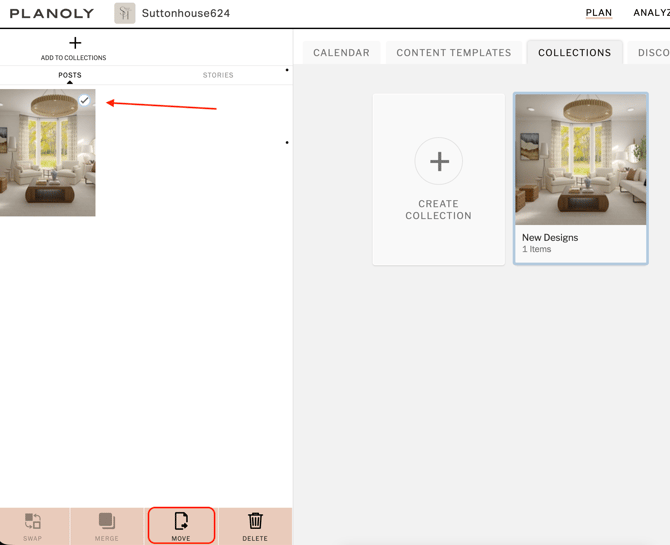Switch to the Stories tab

218,75
